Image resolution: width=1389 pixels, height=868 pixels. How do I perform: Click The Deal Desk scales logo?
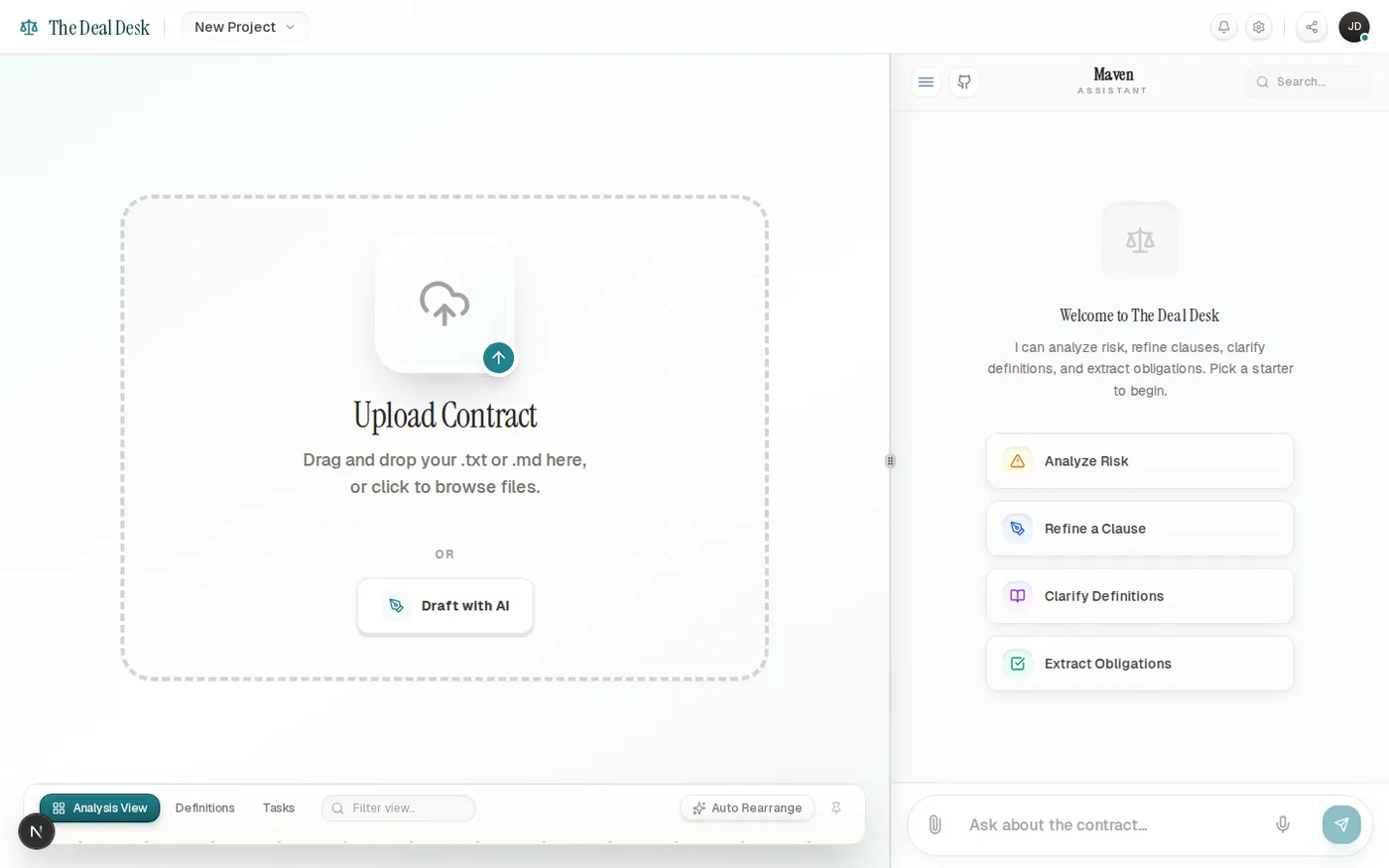(29, 28)
